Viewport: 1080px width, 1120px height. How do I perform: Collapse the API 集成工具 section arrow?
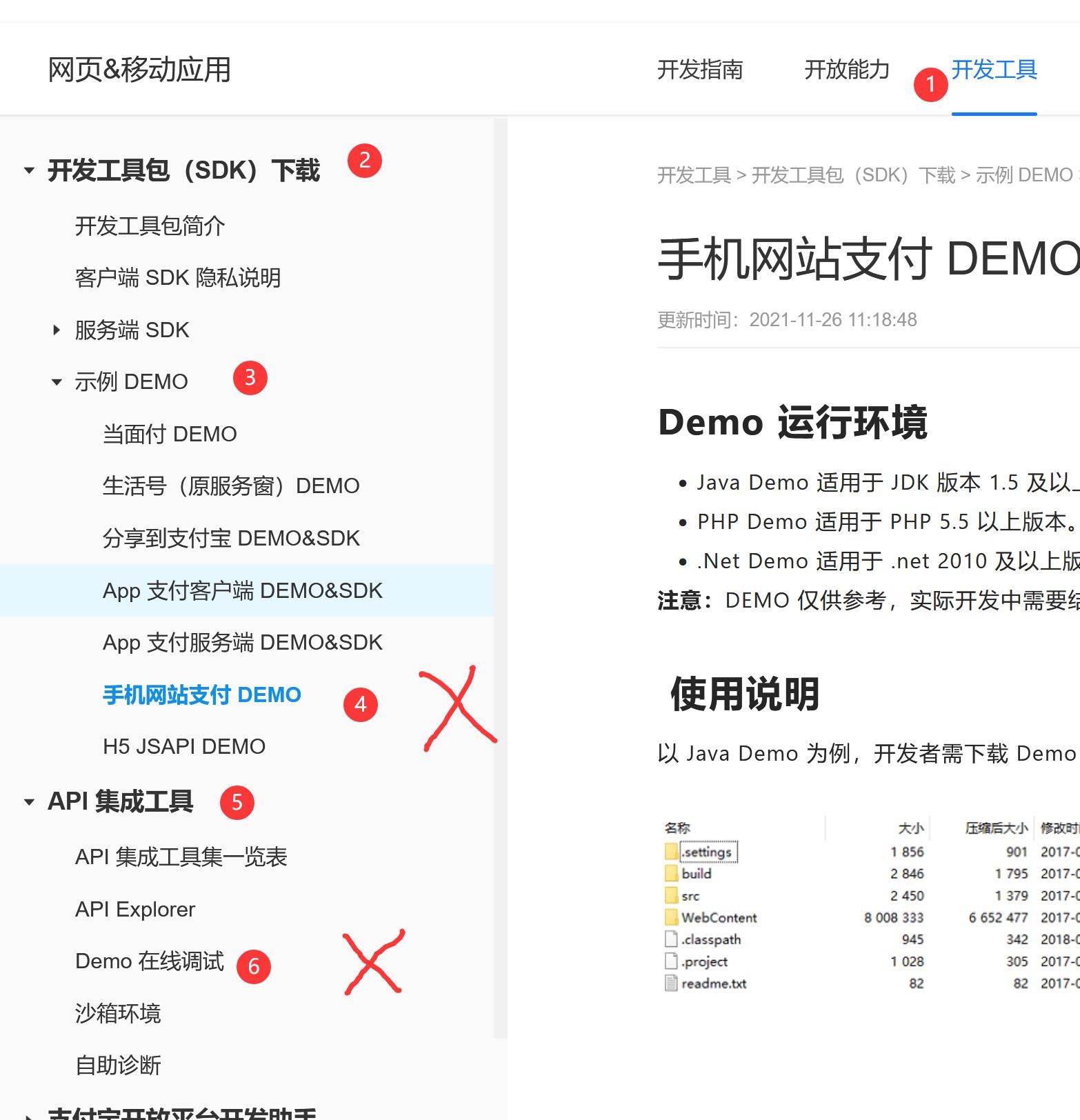29,802
